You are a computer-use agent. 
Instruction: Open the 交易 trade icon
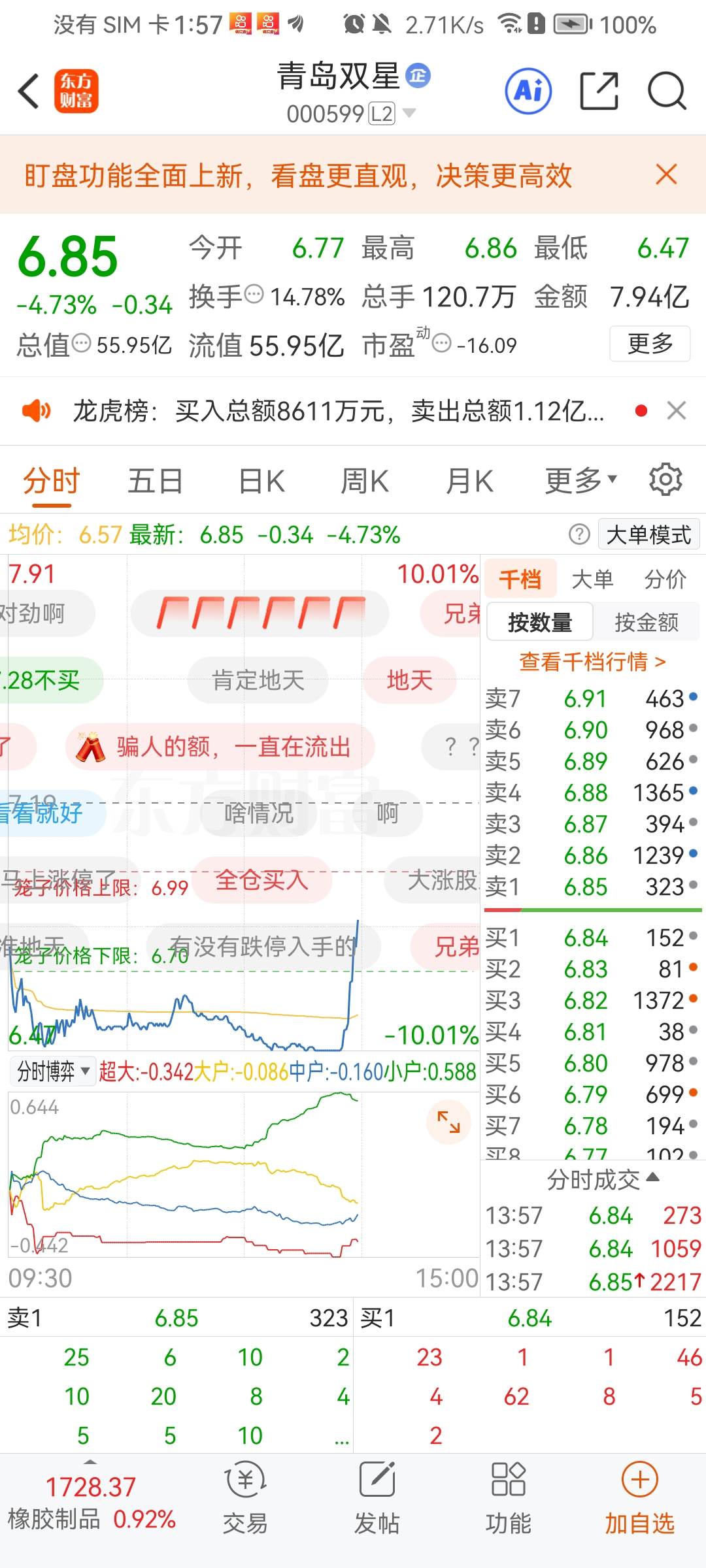[245, 1498]
